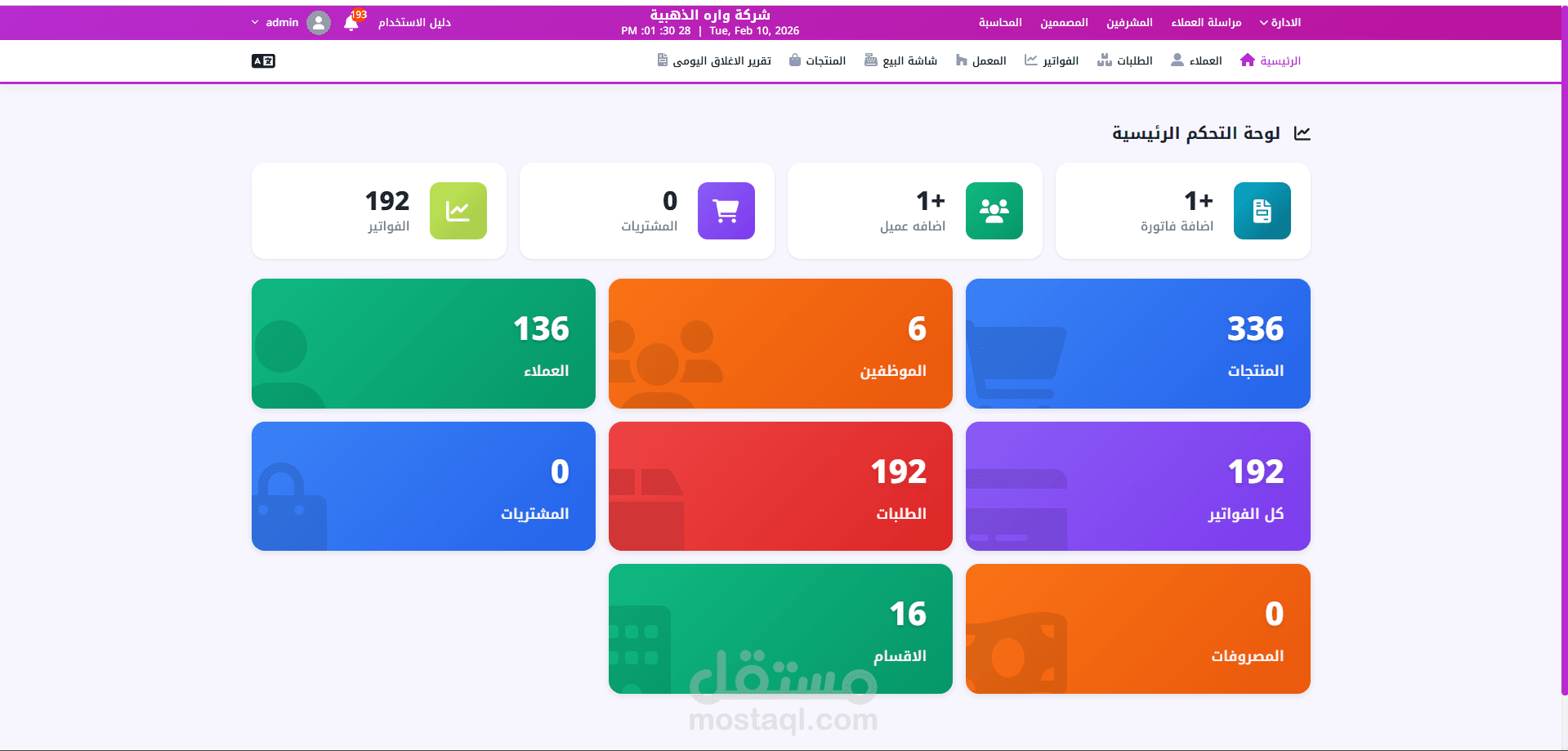Open notifications via the bell icon

351,22
